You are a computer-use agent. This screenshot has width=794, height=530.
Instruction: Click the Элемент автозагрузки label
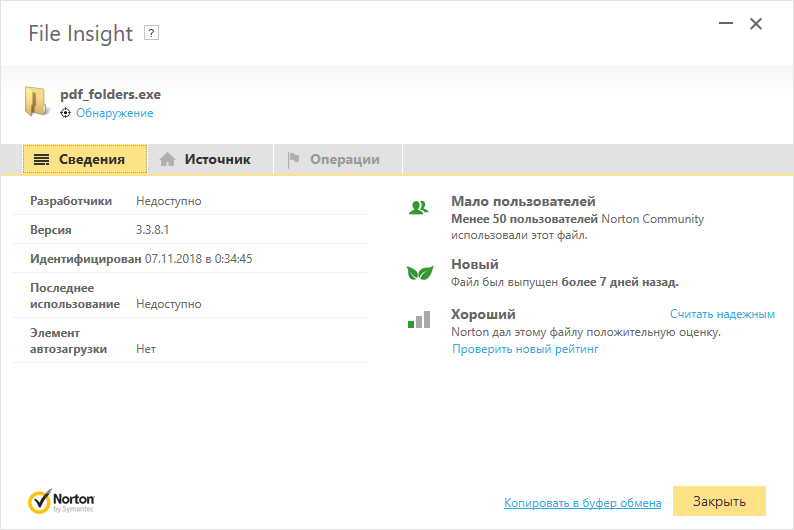[x=68, y=341]
